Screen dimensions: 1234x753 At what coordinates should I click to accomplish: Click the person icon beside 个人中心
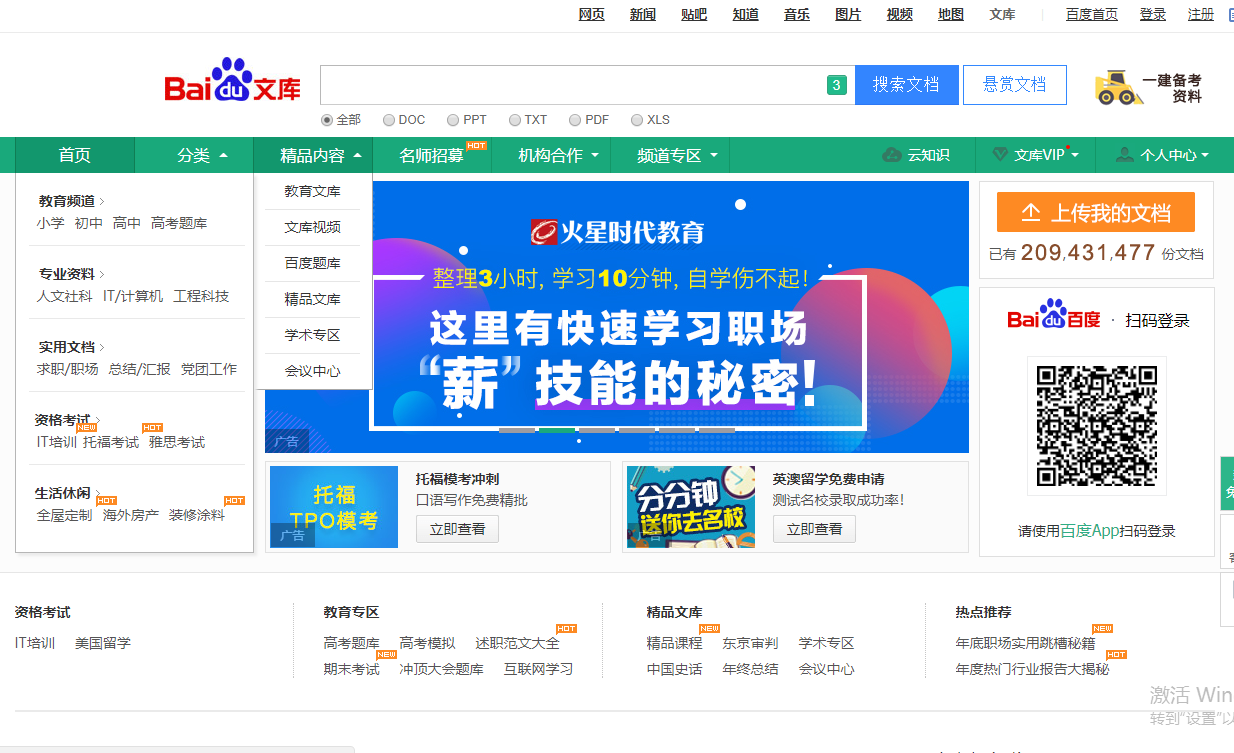(1125, 155)
